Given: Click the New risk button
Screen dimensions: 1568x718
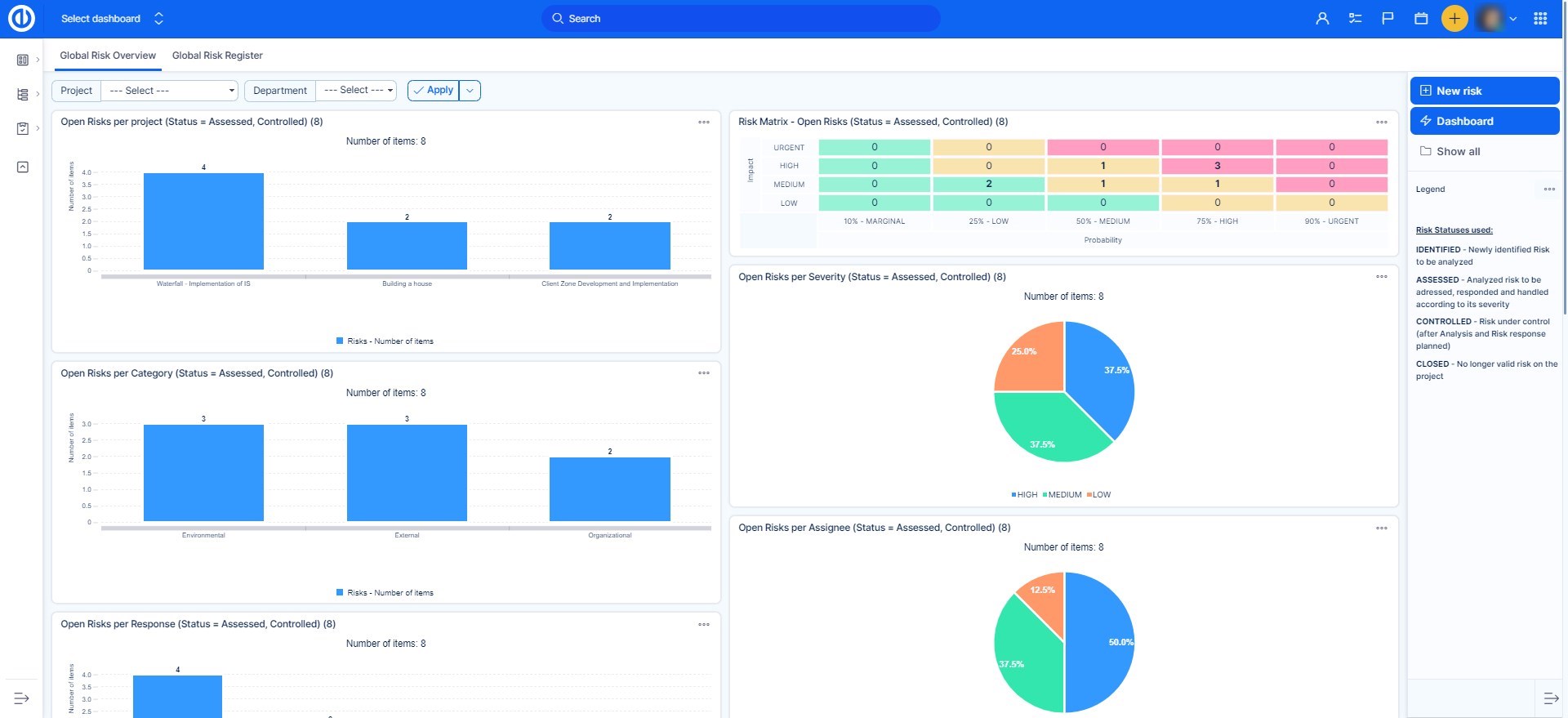Looking at the screenshot, I should click(x=1484, y=91).
